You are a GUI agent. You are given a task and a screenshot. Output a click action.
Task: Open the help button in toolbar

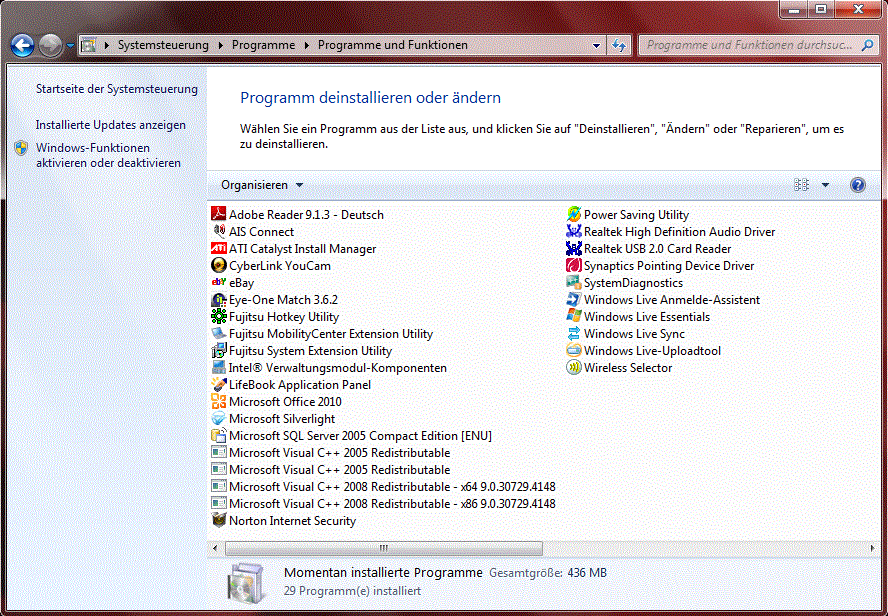(857, 185)
